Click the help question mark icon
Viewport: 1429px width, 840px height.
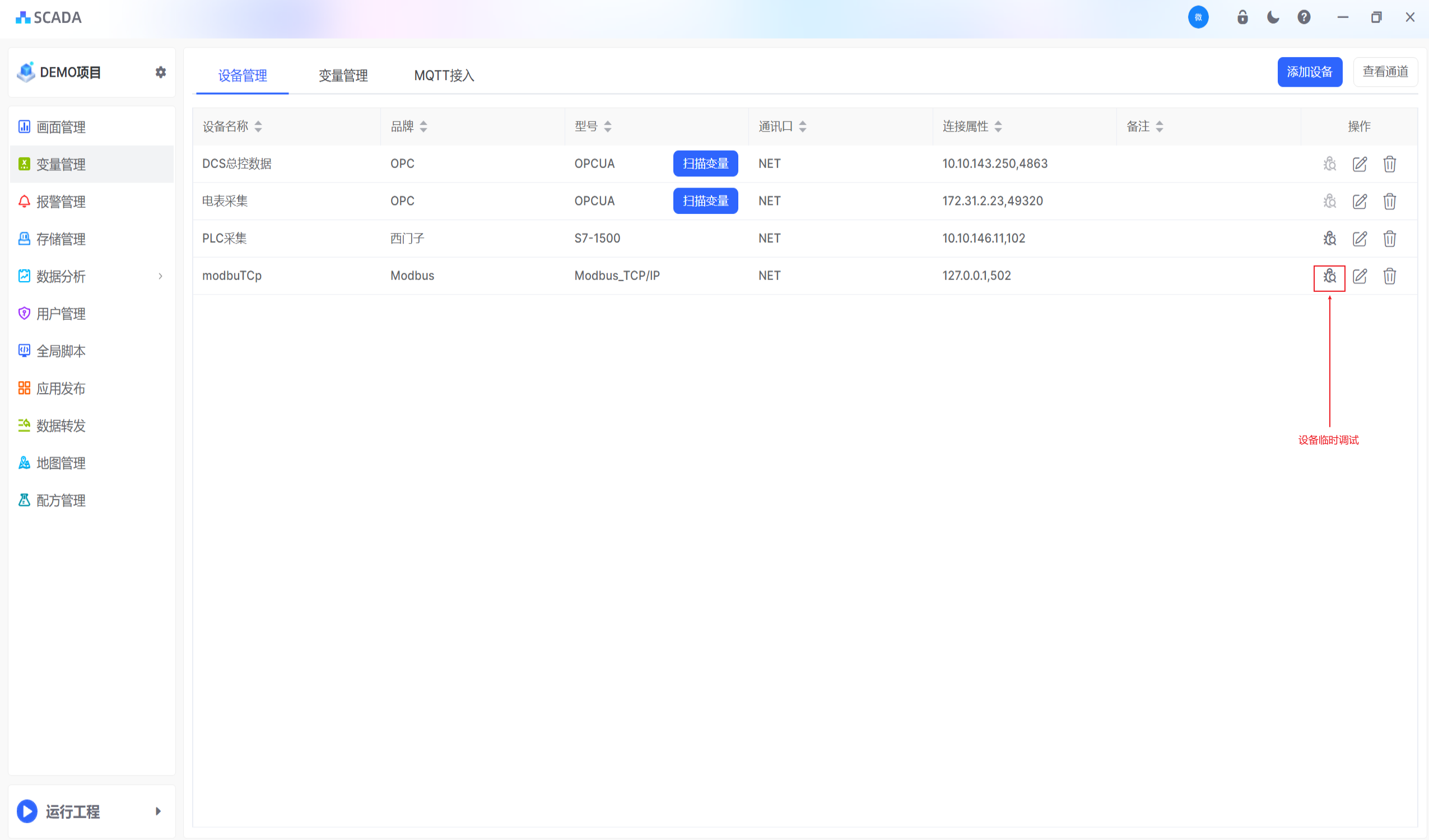pos(1304,17)
